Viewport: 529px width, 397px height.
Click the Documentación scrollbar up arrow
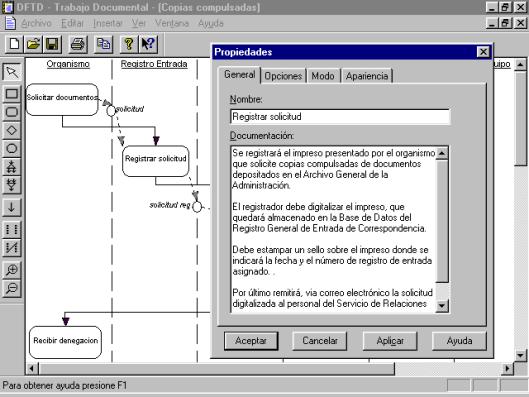442,153
